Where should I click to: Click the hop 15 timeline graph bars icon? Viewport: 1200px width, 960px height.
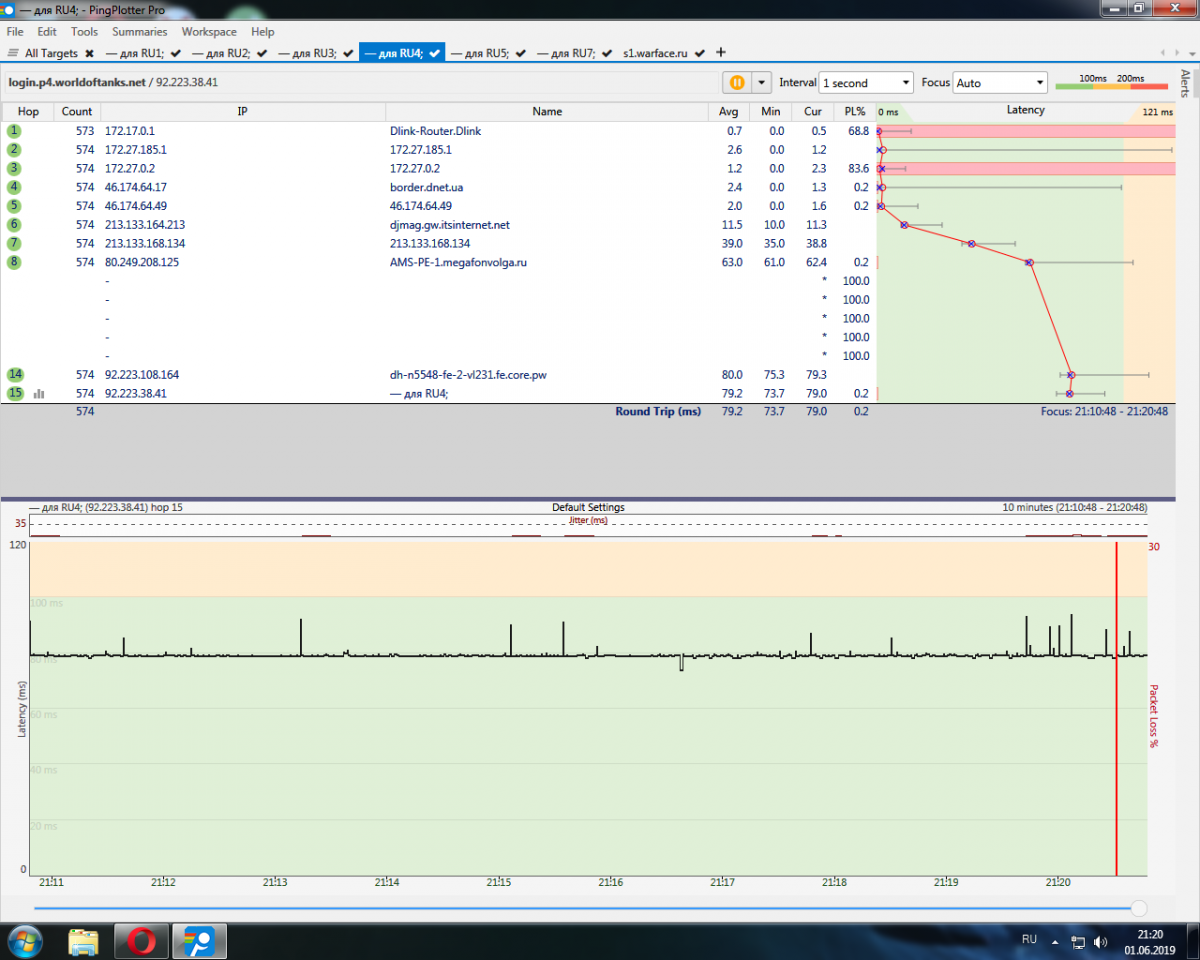point(39,393)
